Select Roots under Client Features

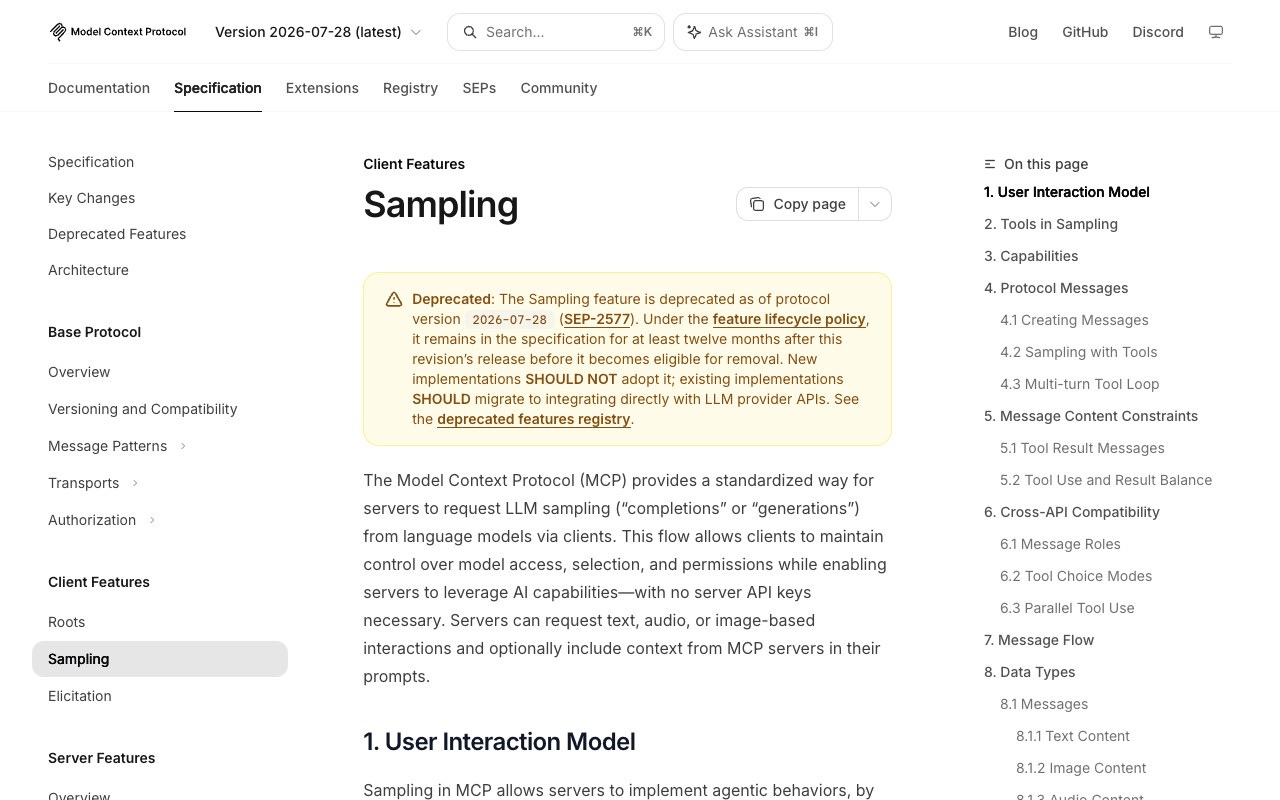[x=67, y=622]
